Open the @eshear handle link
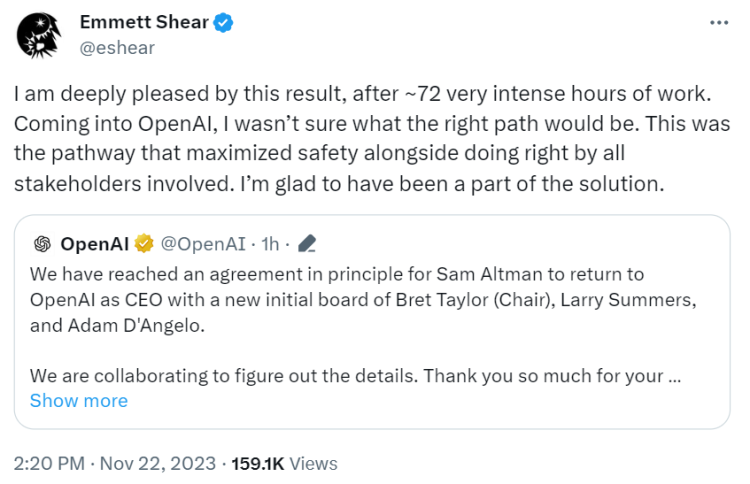Screen dimensions: 750x484 pyautogui.click(x=118, y=46)
